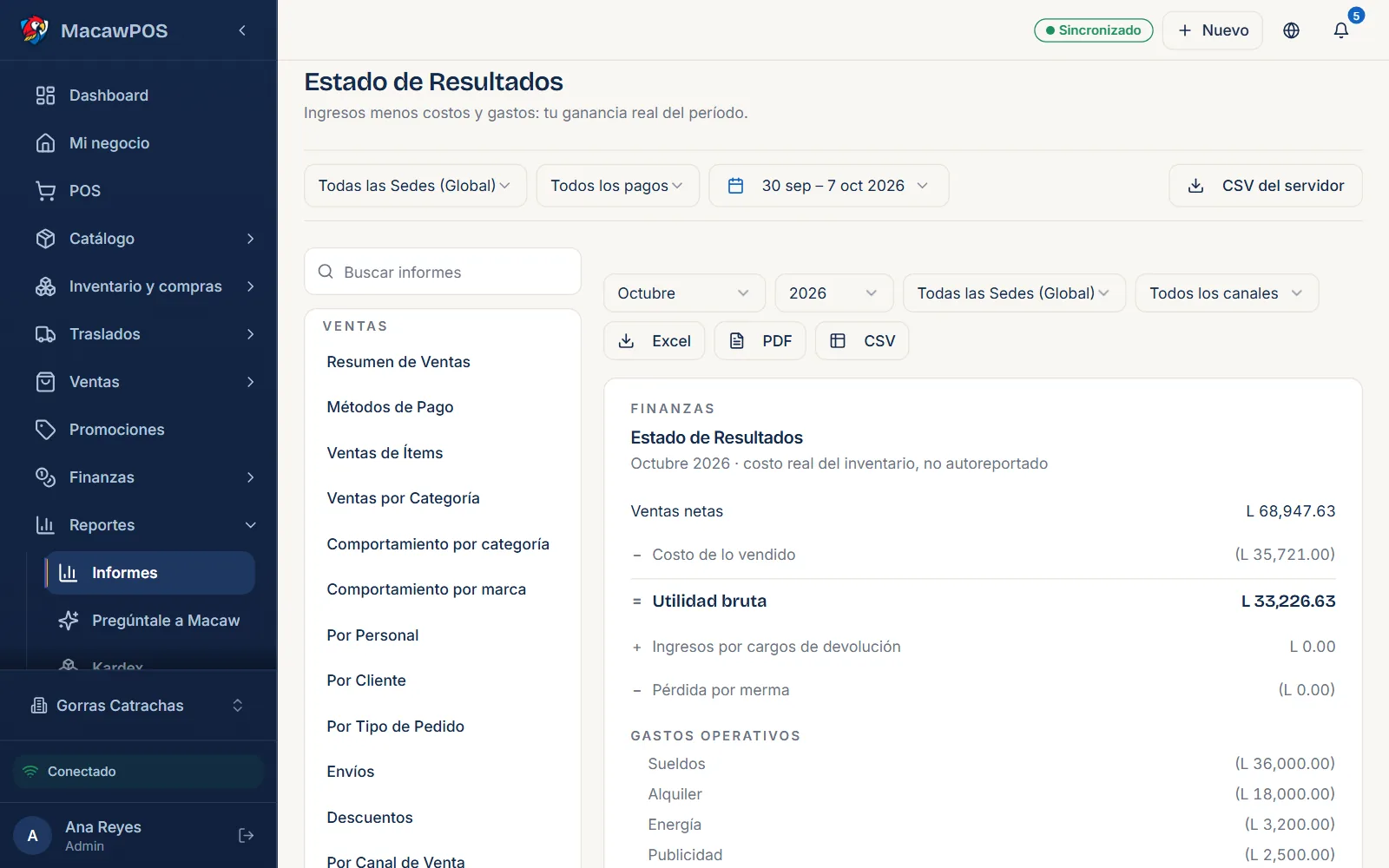This screenshot has width=1389, height=868.
Task: Open Ventas por Categoría report
Action: [403, 498]
